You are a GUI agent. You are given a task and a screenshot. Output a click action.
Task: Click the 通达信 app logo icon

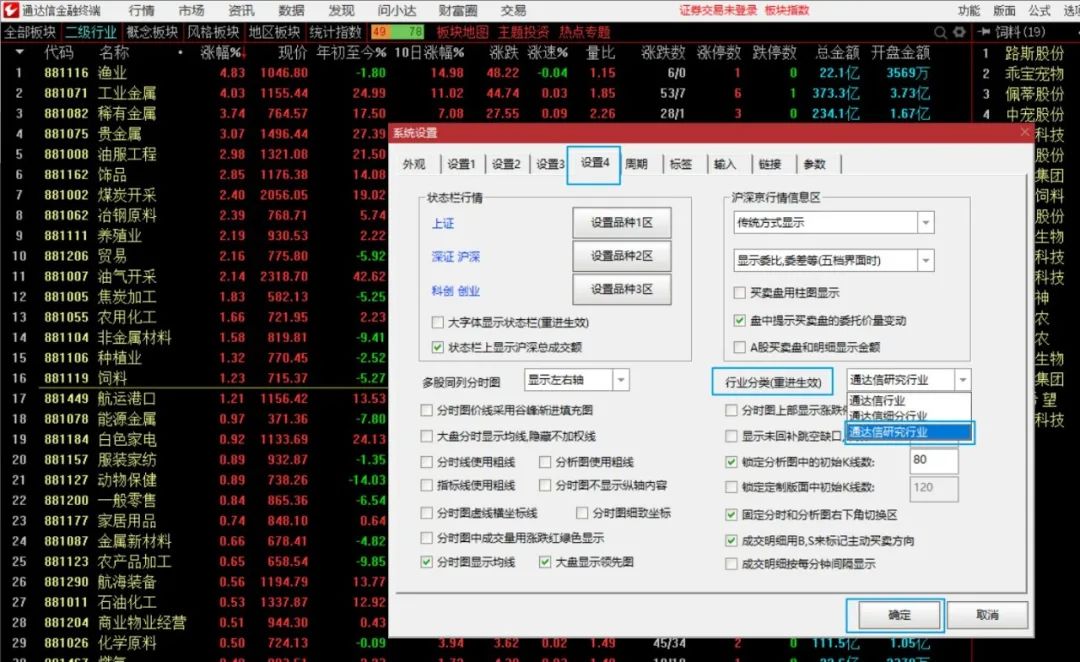pyautogui.click(x=10, y=10)
